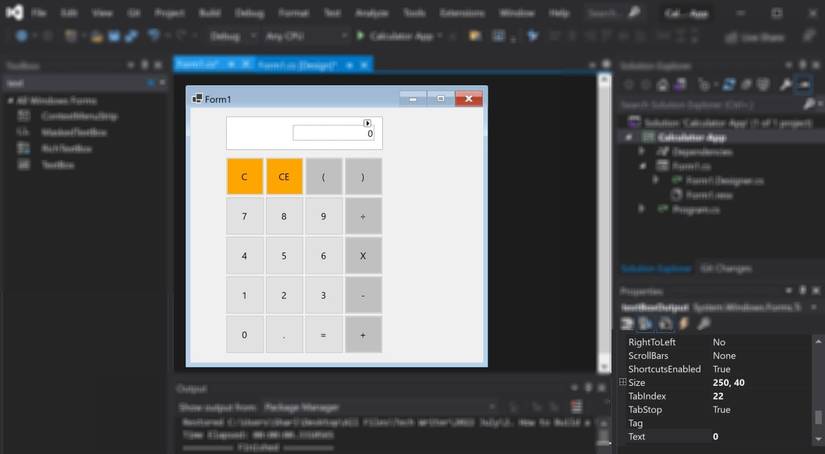Click the Solution Explorer sync/refresh icon
This screenshot has width=825, height=454.
click(x=729, y=84)
